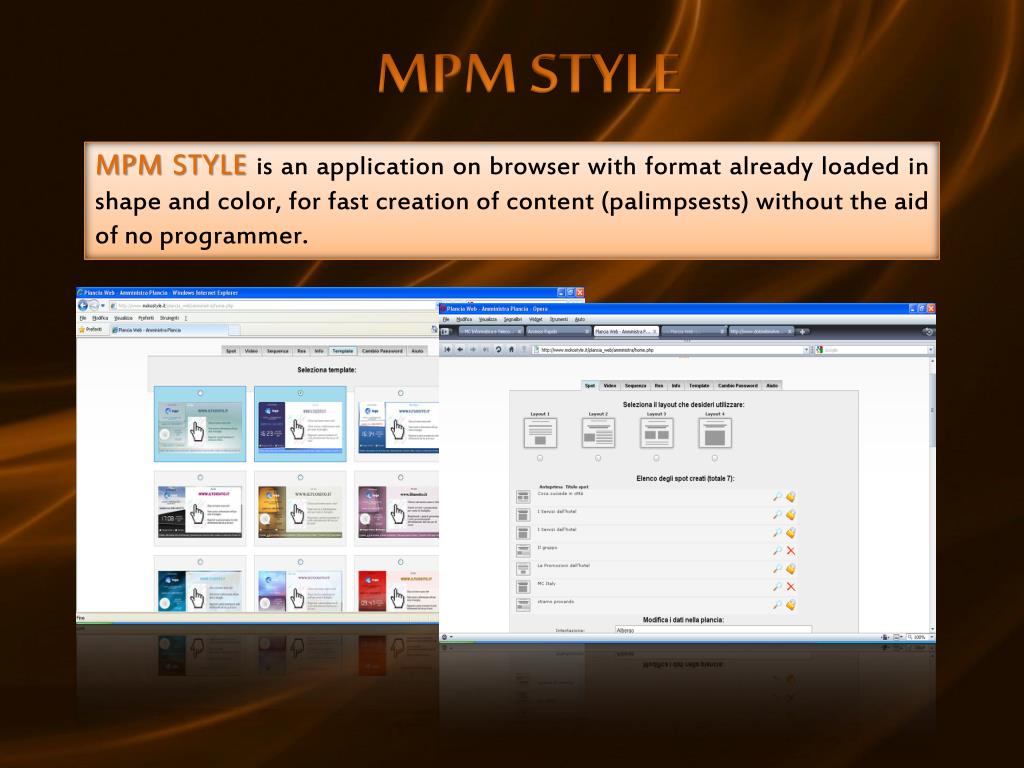
Task: Click Aiuto tab in Internet Explorer page
Action: point(417,351)
